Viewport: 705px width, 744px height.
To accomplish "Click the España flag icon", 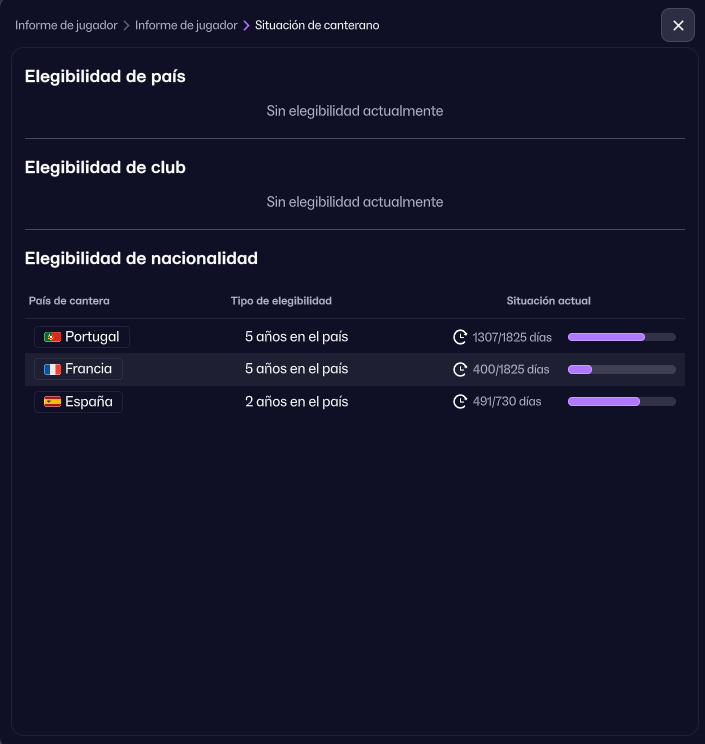I will coord(53,402).
